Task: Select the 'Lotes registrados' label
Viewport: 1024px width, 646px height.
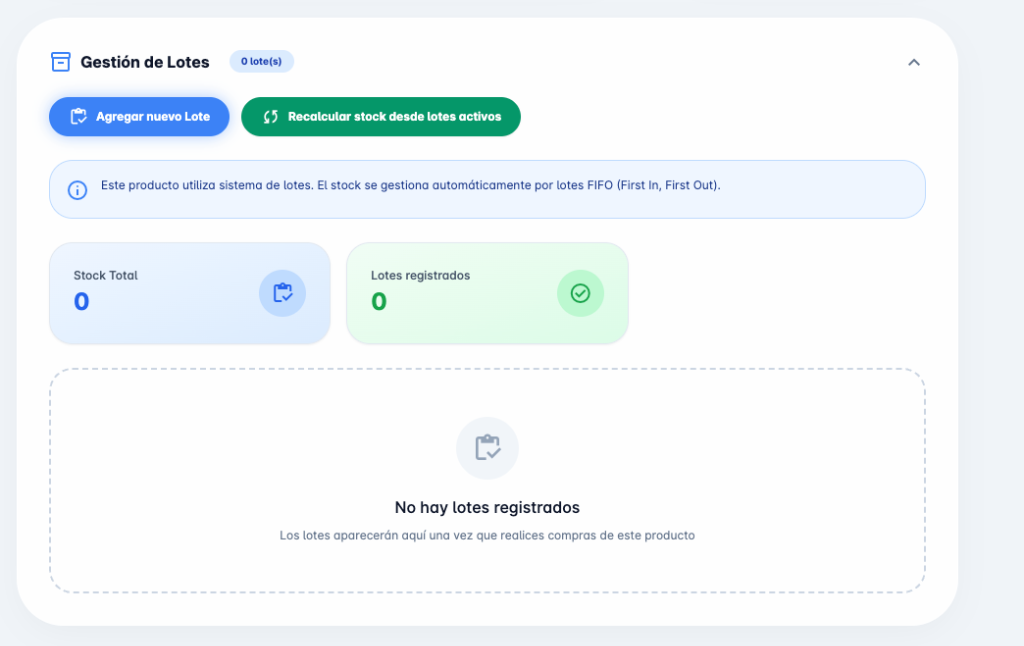Action: tap(421, 276)
